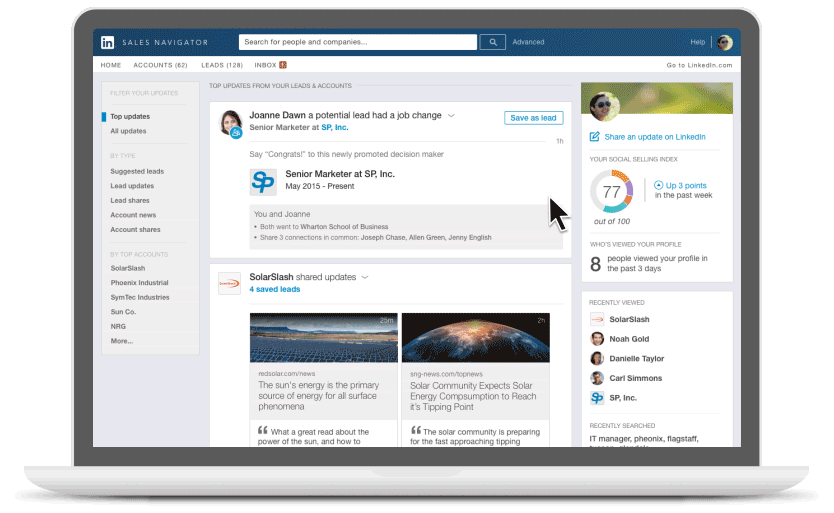Screen dimensions: 834x513
Task: Open the Accounts (62) tab
Action: 160,65
